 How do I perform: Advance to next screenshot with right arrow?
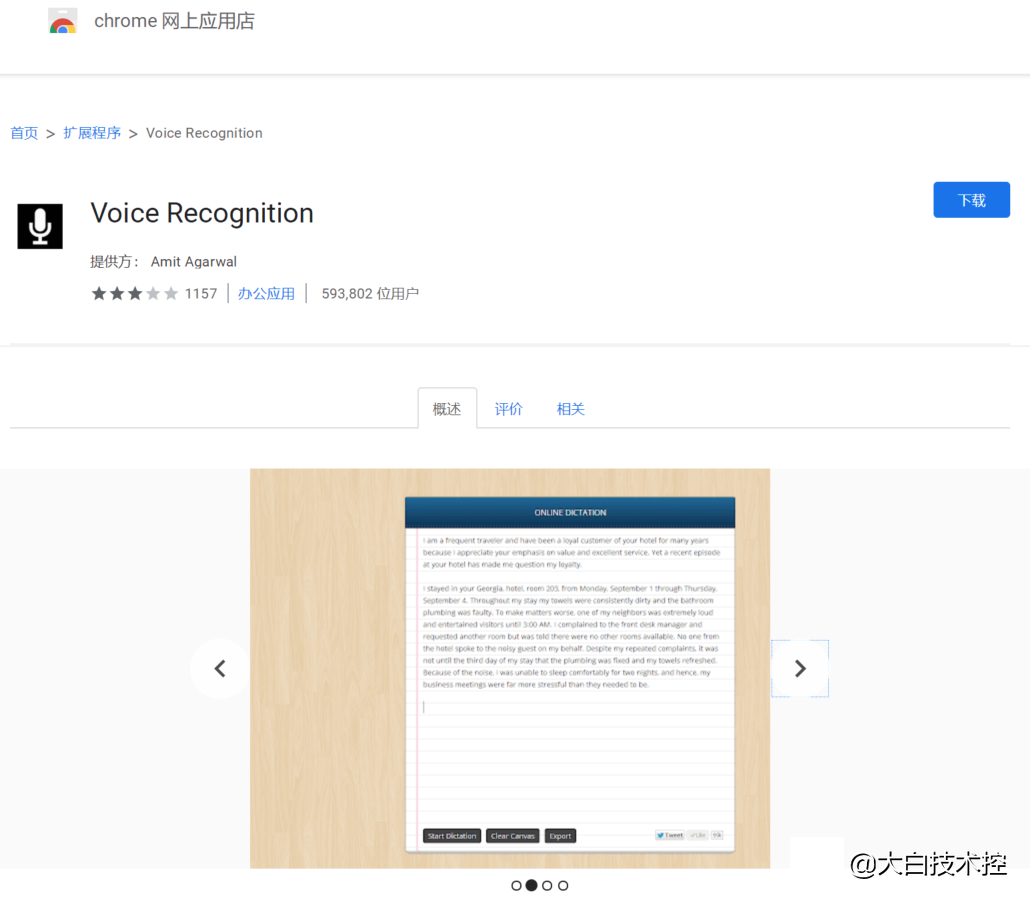pos(800,669)
